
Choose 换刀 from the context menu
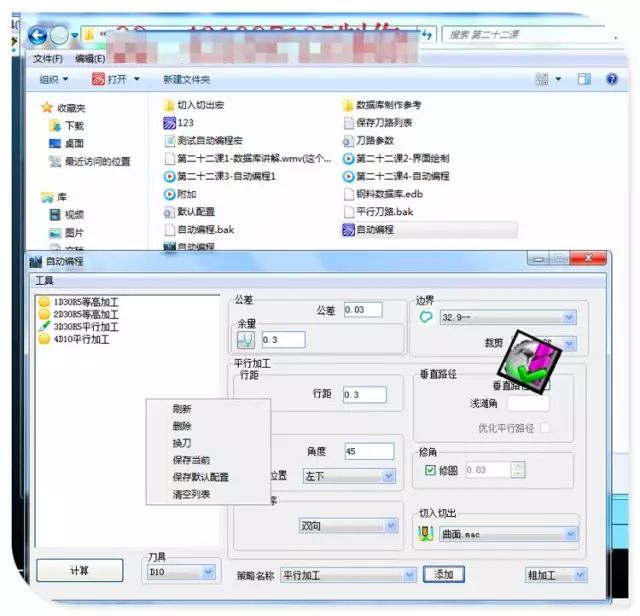(182, 443)
